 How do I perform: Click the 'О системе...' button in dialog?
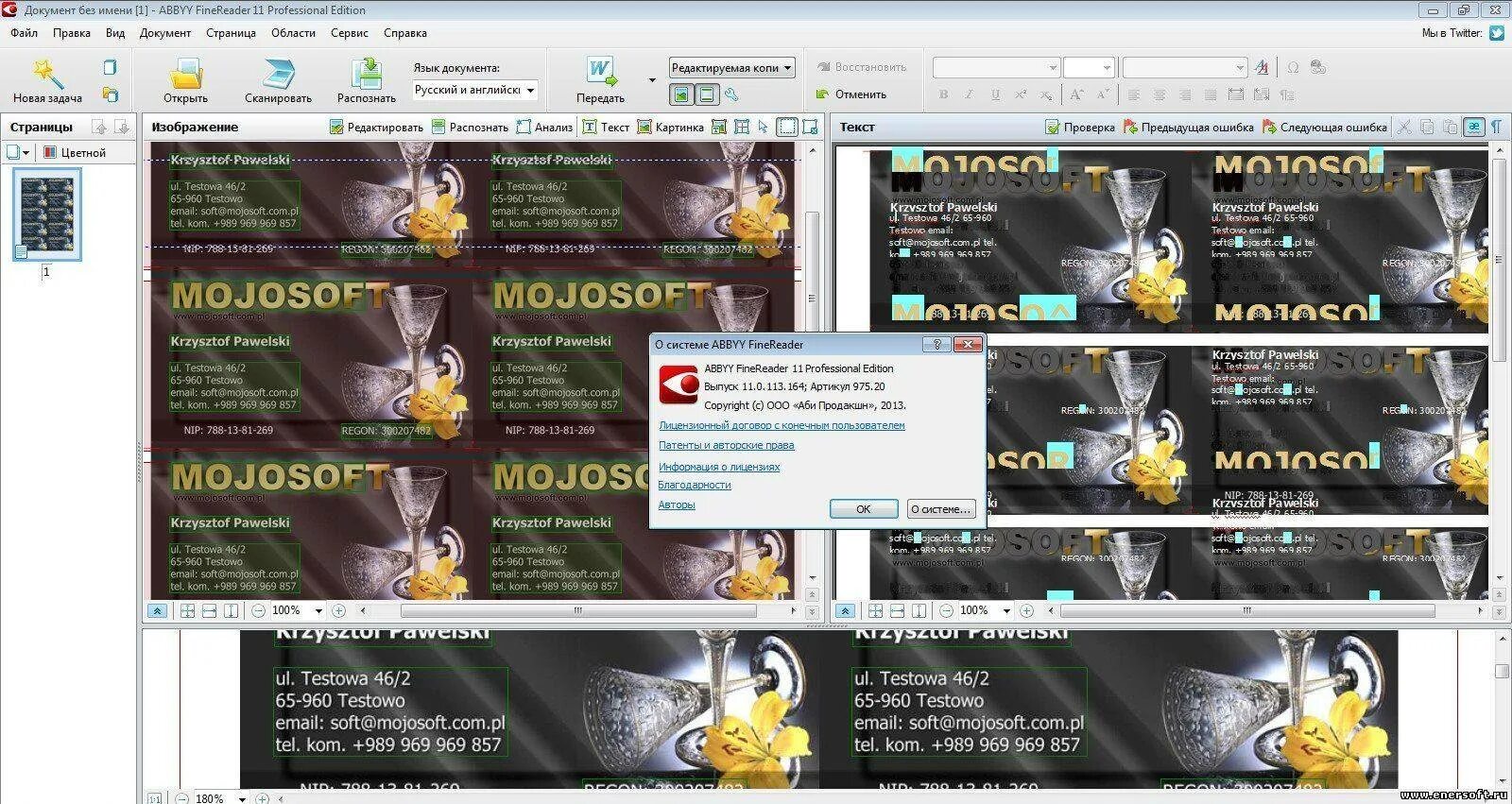point(940,508)
